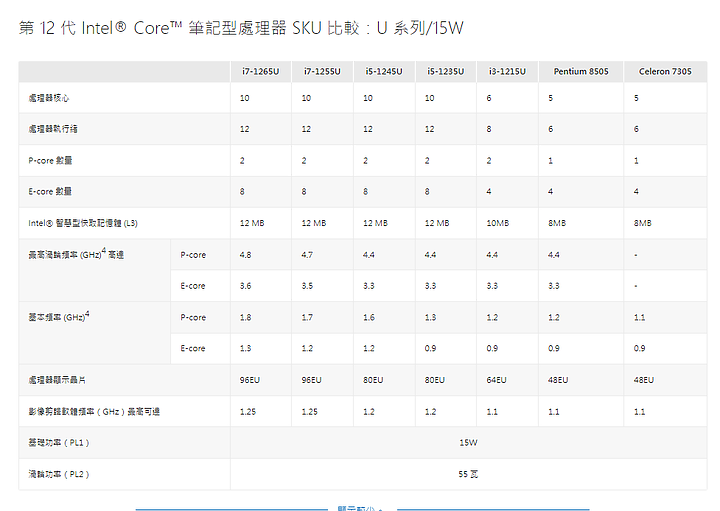This screenshot has height=511, width=720.
Task: Click the 1.3 E-core base frequency for i7-1265U
Action: 246,348
